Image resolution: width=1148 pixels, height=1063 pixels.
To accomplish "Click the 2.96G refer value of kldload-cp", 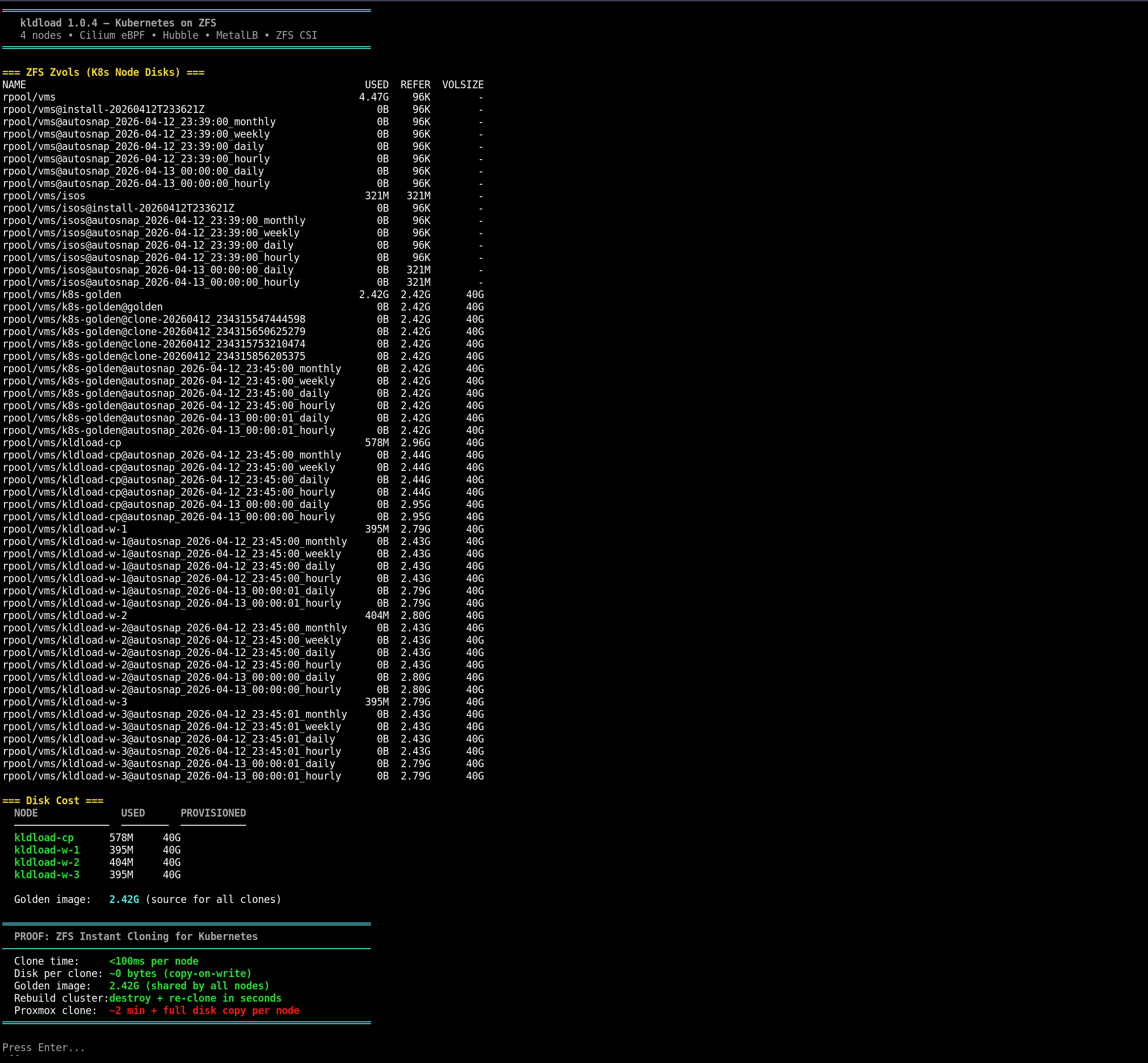I will (x=415, y=443).
